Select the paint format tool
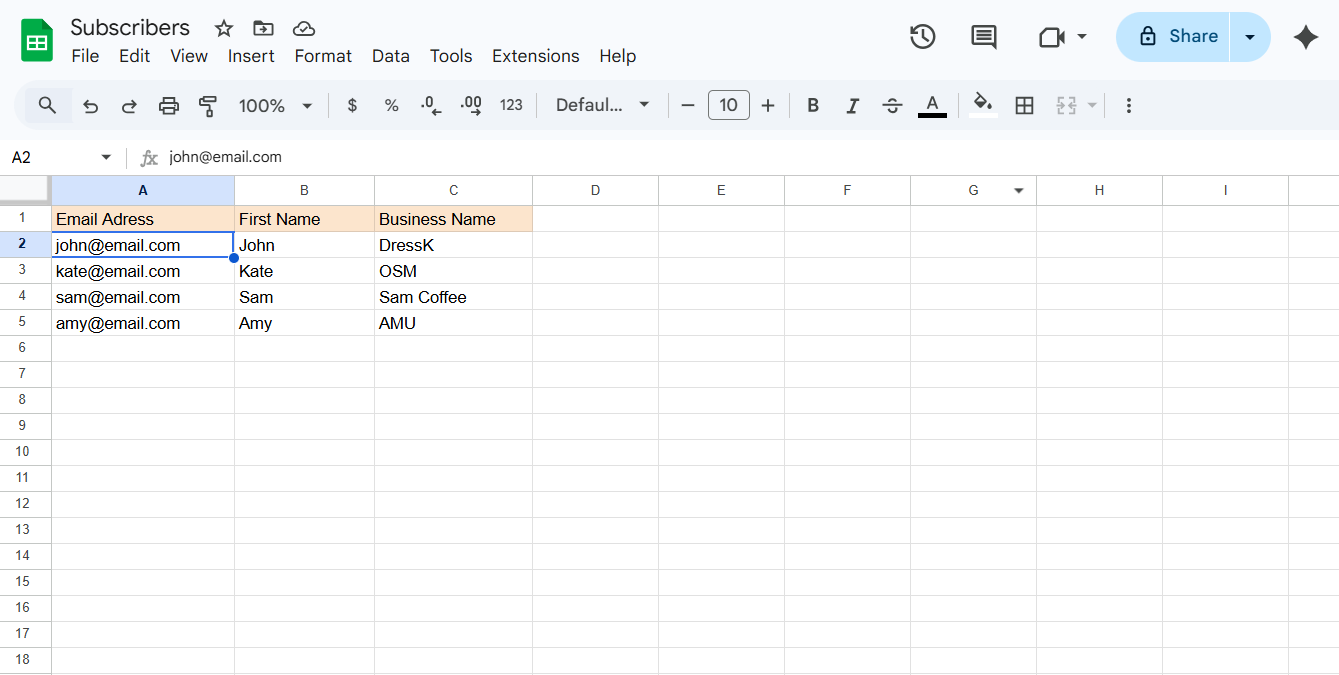Image resolution: width=1339 pixels, height=675 pixels. 208,105
